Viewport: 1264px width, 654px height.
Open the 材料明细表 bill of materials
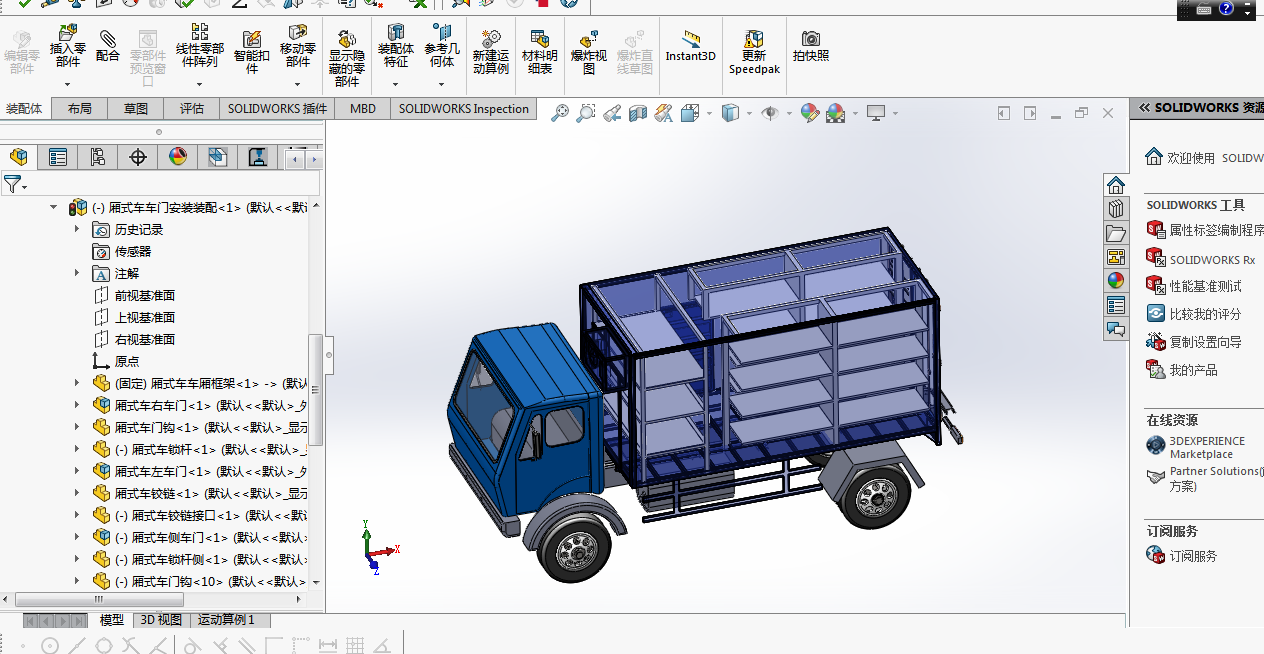pos(540,52)
